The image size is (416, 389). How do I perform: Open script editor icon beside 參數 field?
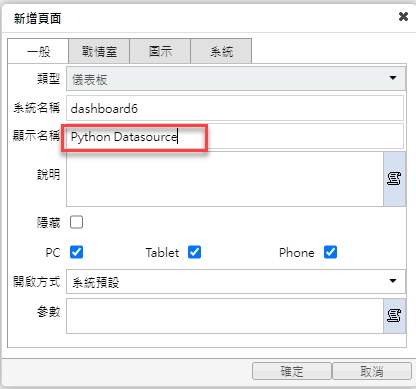point(394,316)
